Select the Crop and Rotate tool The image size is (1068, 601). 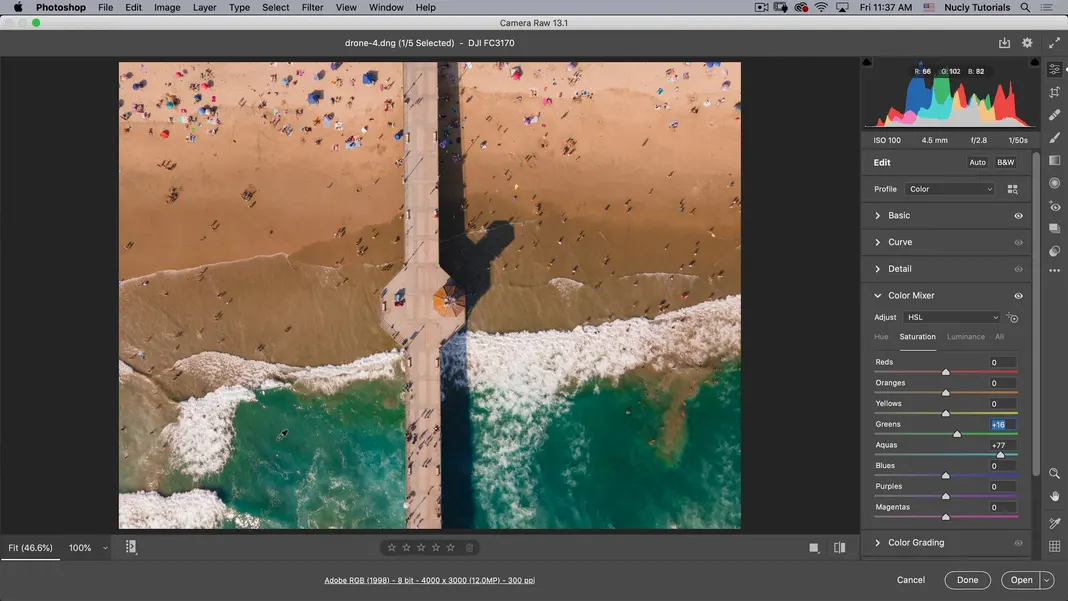tap(1054, 92)
